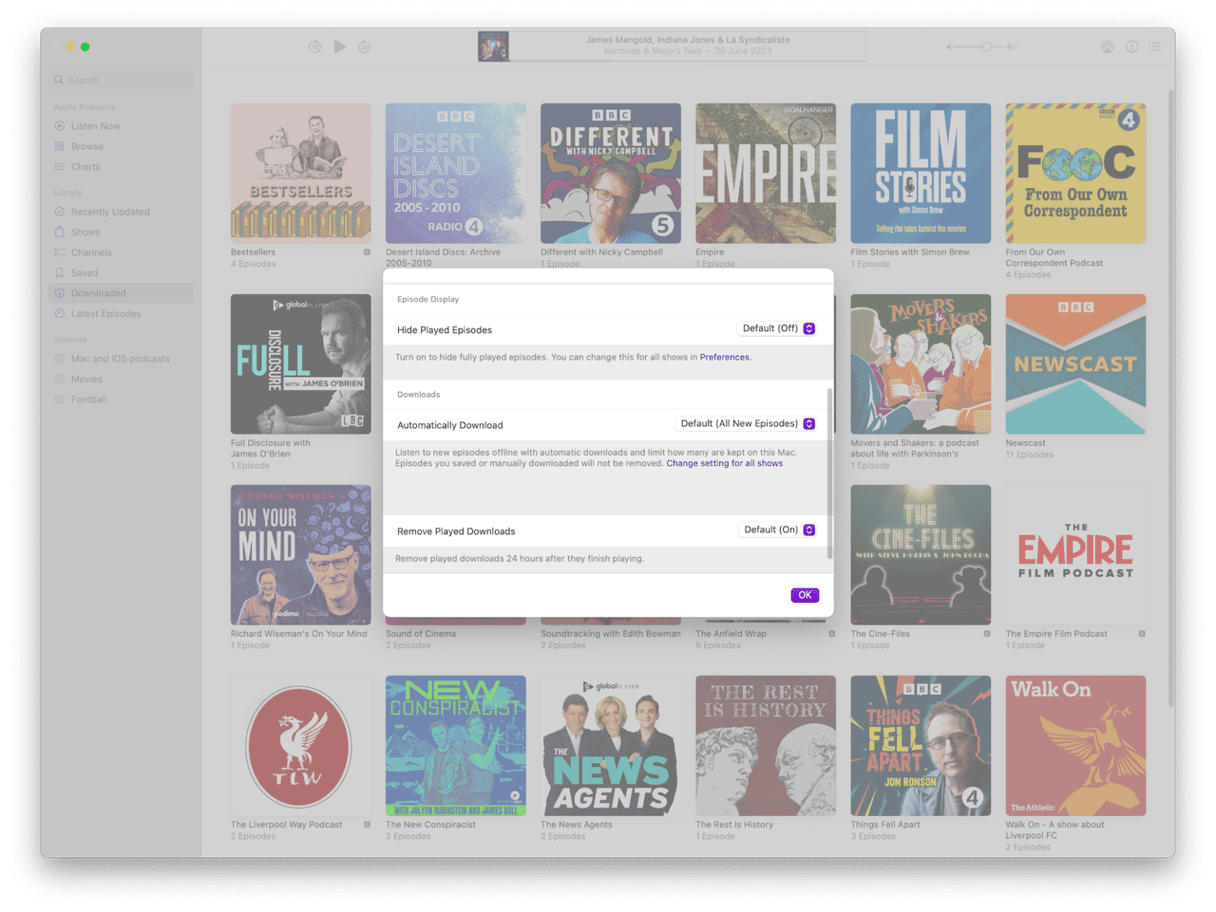Click the Preferences link in the dialog

coord(724,357)
